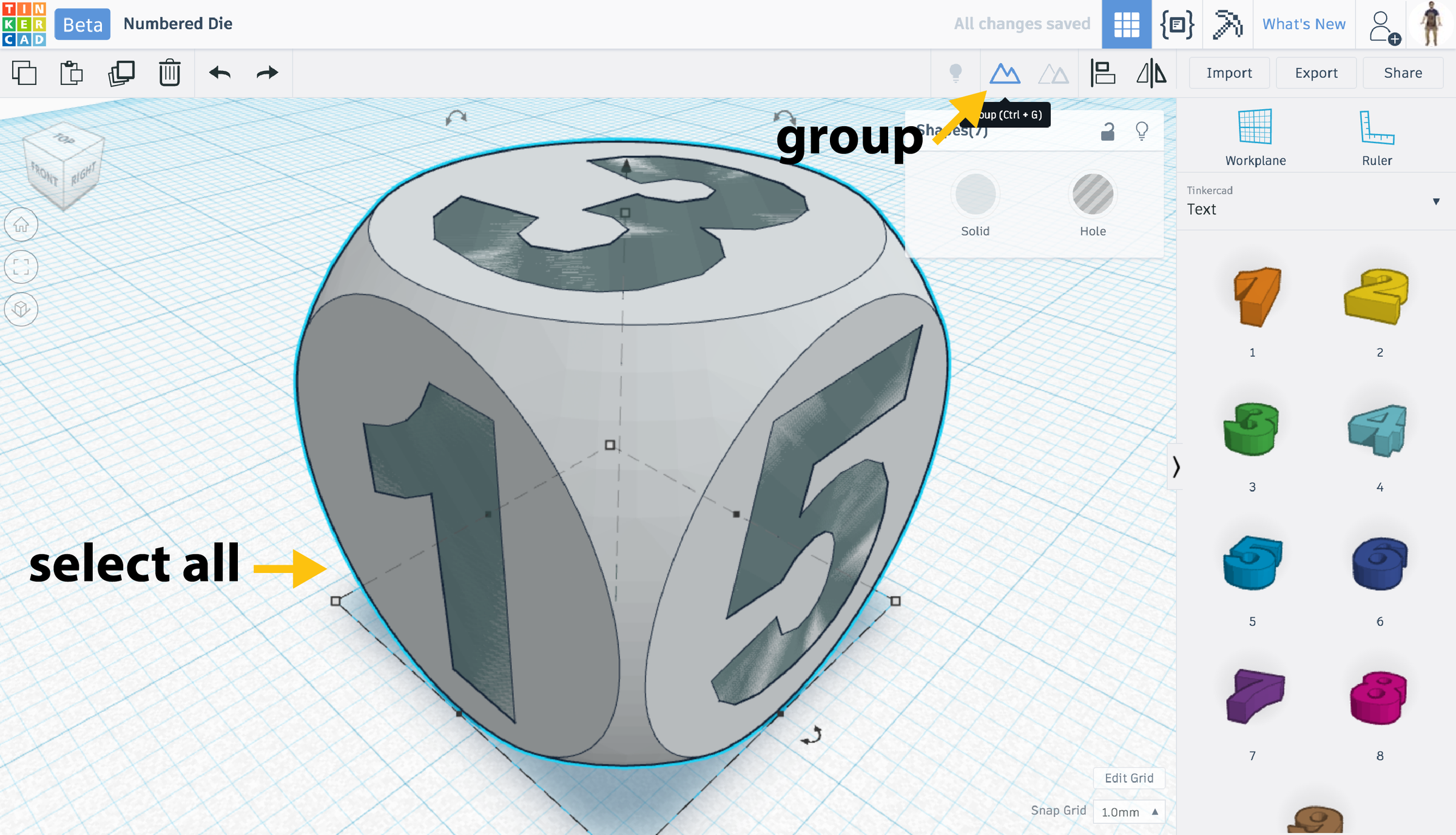The image size is (1456, 835).
Task: Click the Export button
Action: coord(1316,73)
